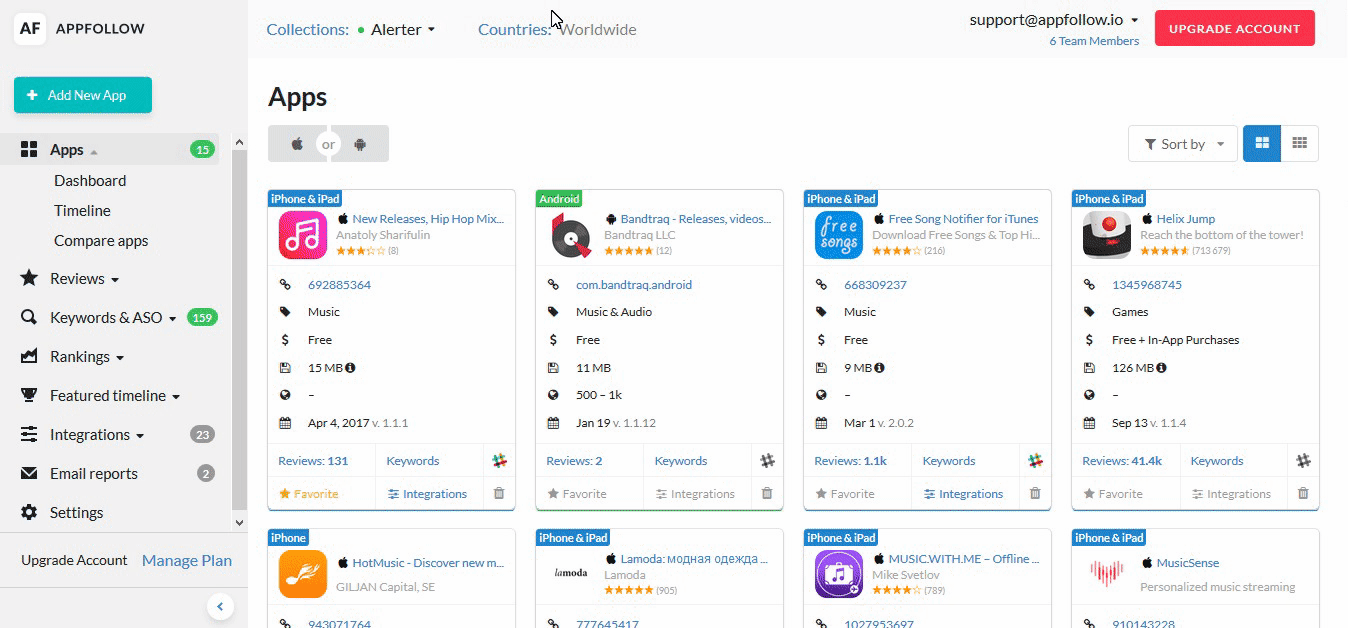Open Timeline in sidebar

82,211
